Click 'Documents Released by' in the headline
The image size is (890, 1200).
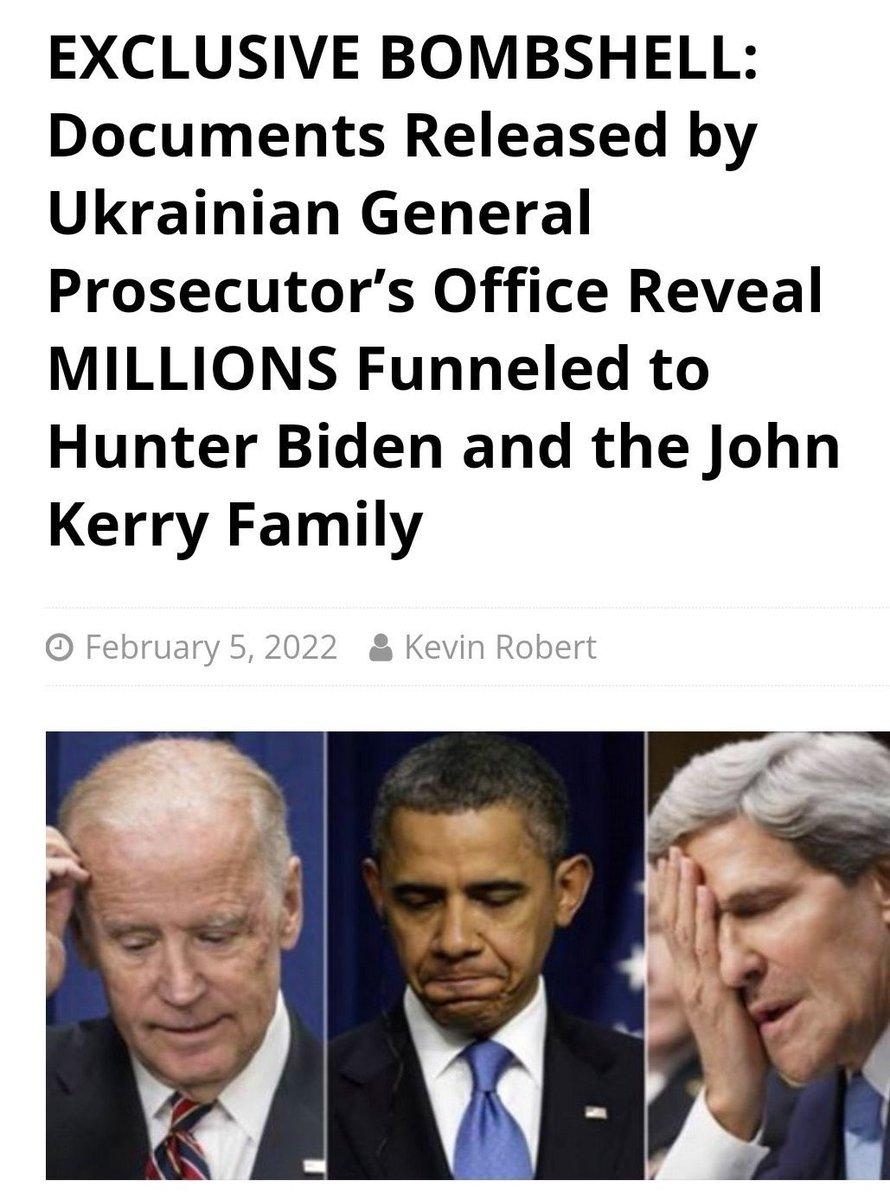(x=401, y=140)
